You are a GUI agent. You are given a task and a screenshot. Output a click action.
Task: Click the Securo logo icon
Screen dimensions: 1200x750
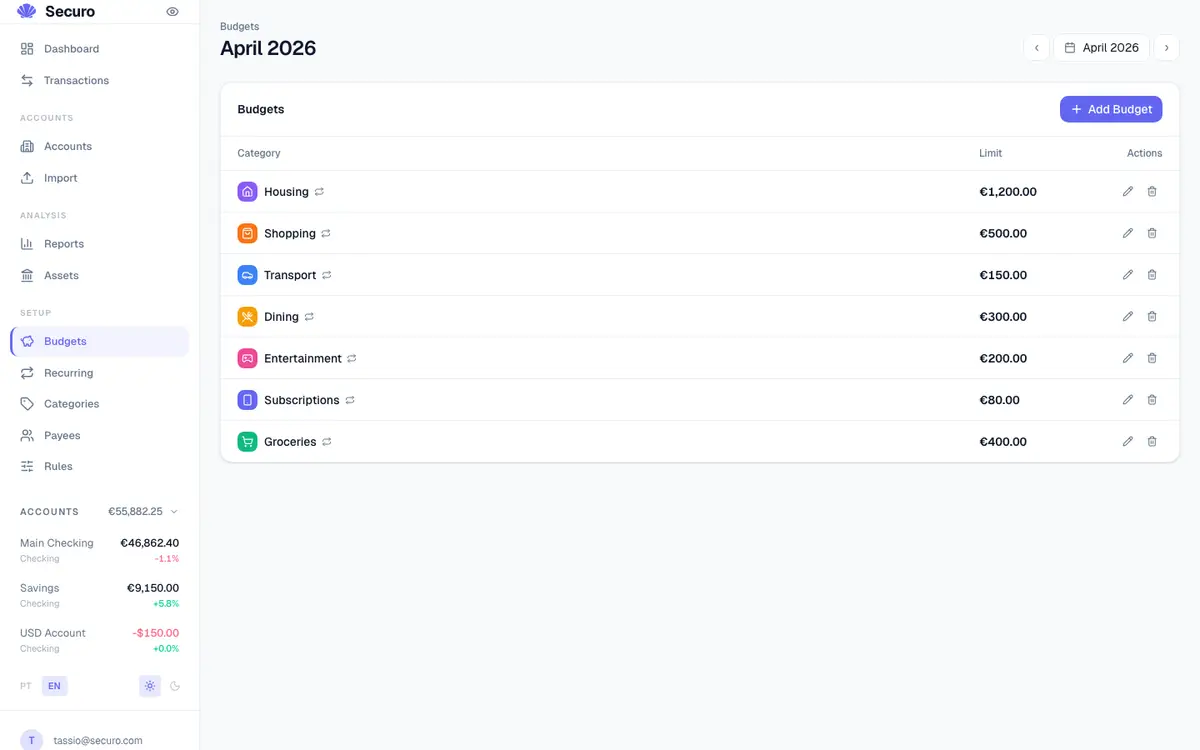[x=27, y=12]
